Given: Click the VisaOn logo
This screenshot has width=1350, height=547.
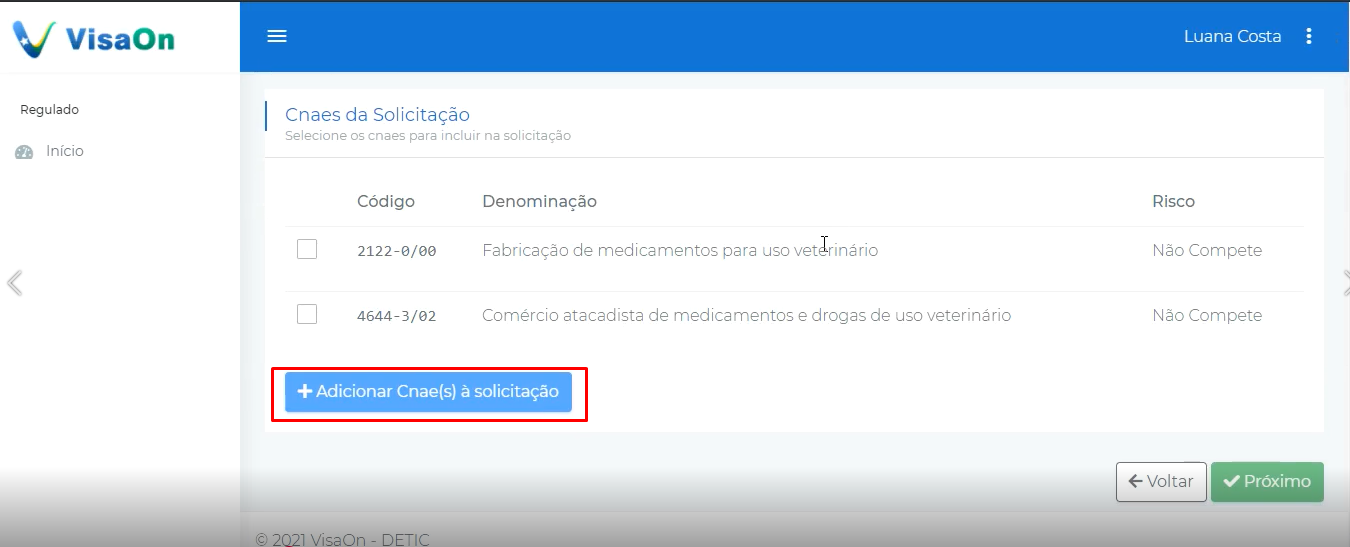Looking at the screenshot, I should [x=94, y=38].
